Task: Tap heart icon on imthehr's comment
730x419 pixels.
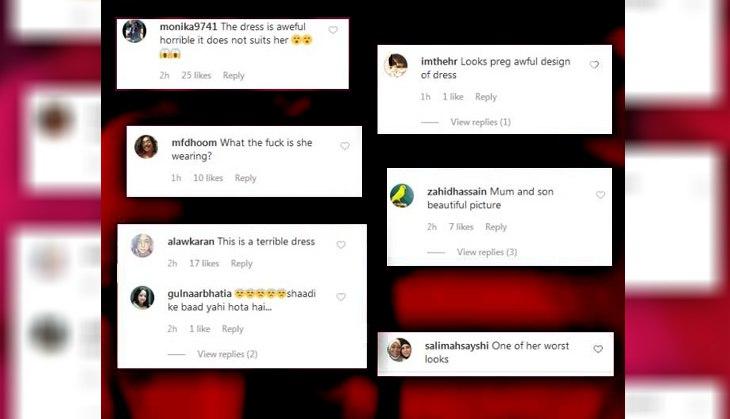Action: pyautogui.click(x=595, y=65)
